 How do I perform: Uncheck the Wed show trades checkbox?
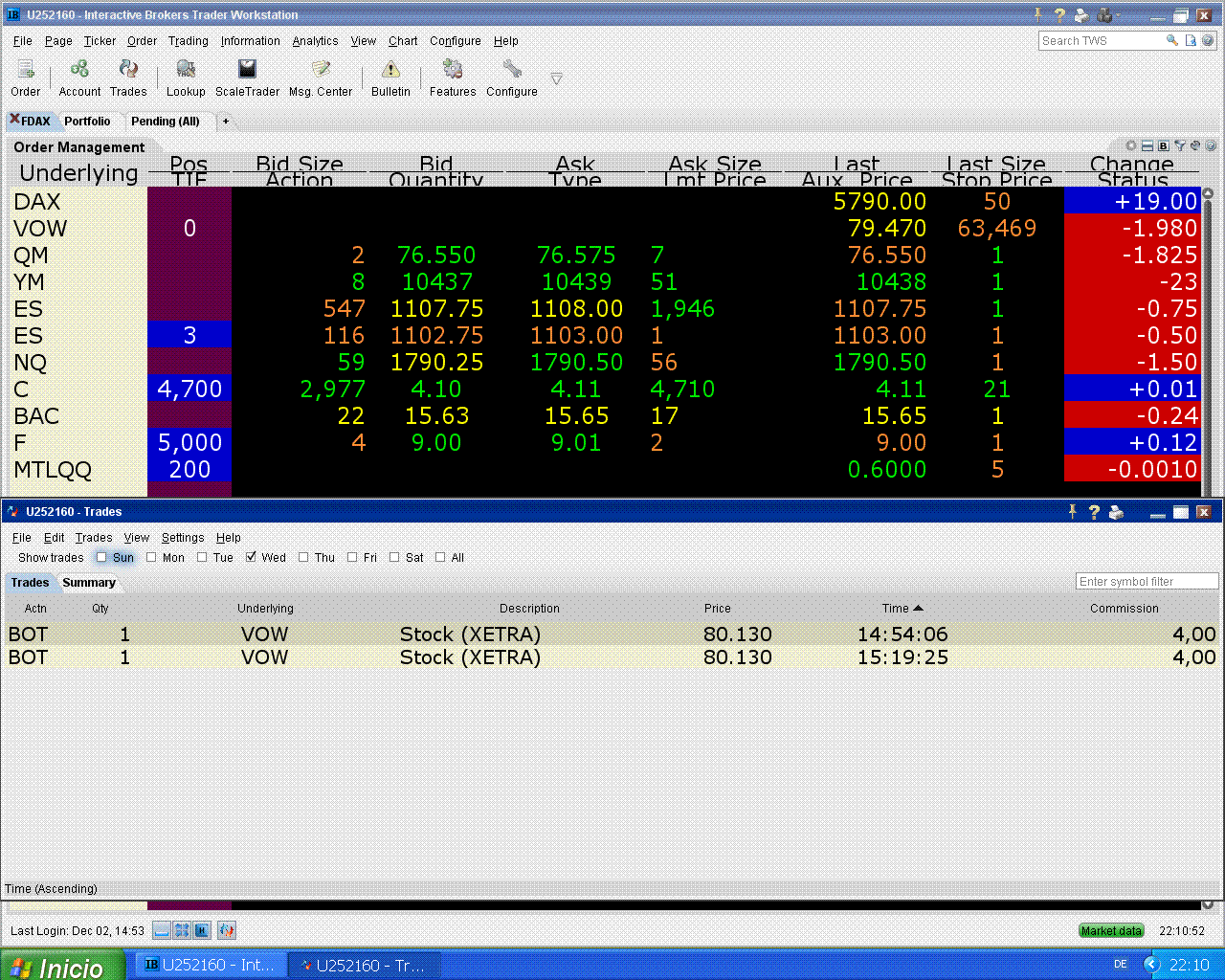click(x=251, y=557)
